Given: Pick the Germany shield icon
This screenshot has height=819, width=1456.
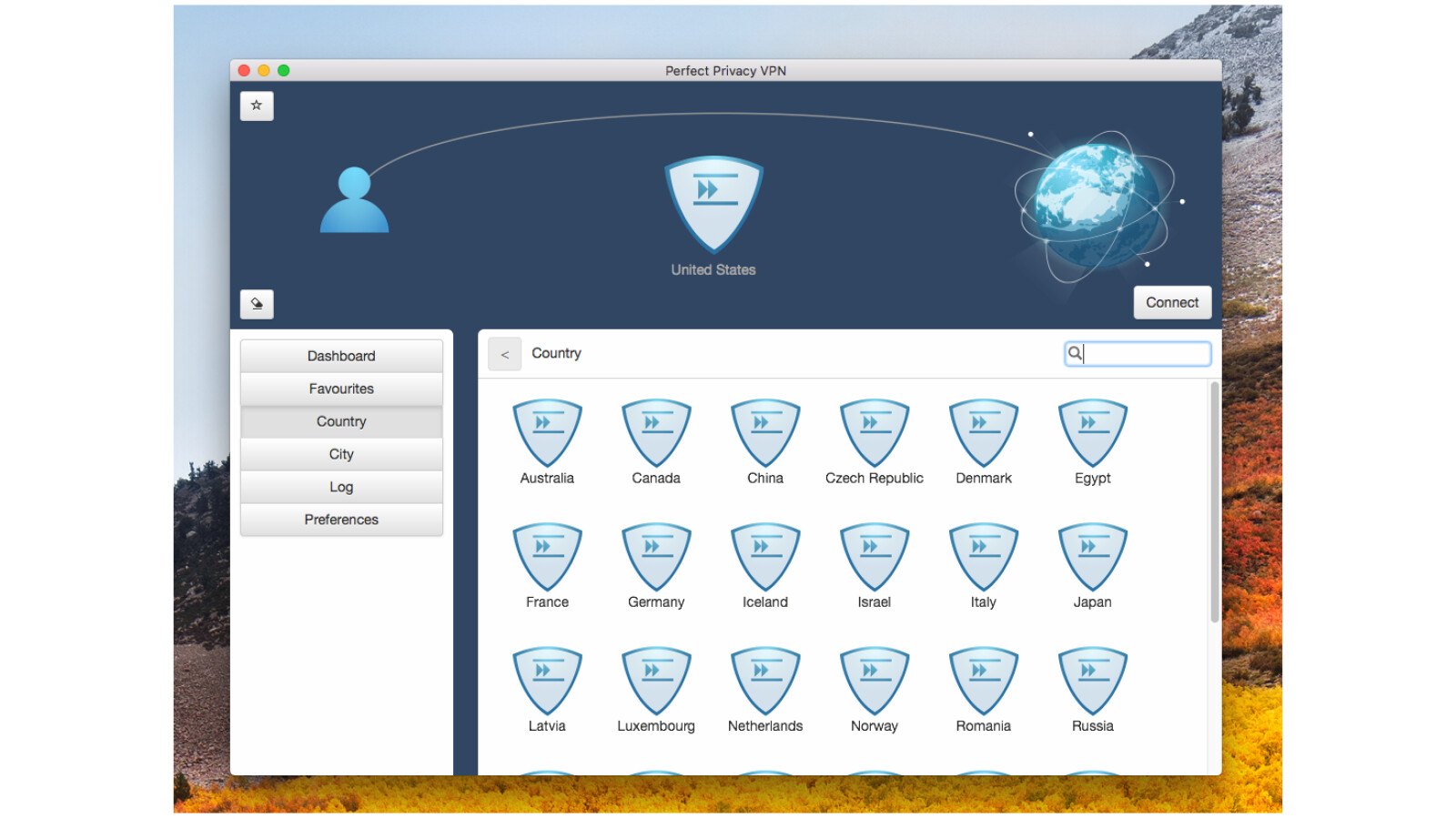Looking at the screenshot, I should [656, 556].
